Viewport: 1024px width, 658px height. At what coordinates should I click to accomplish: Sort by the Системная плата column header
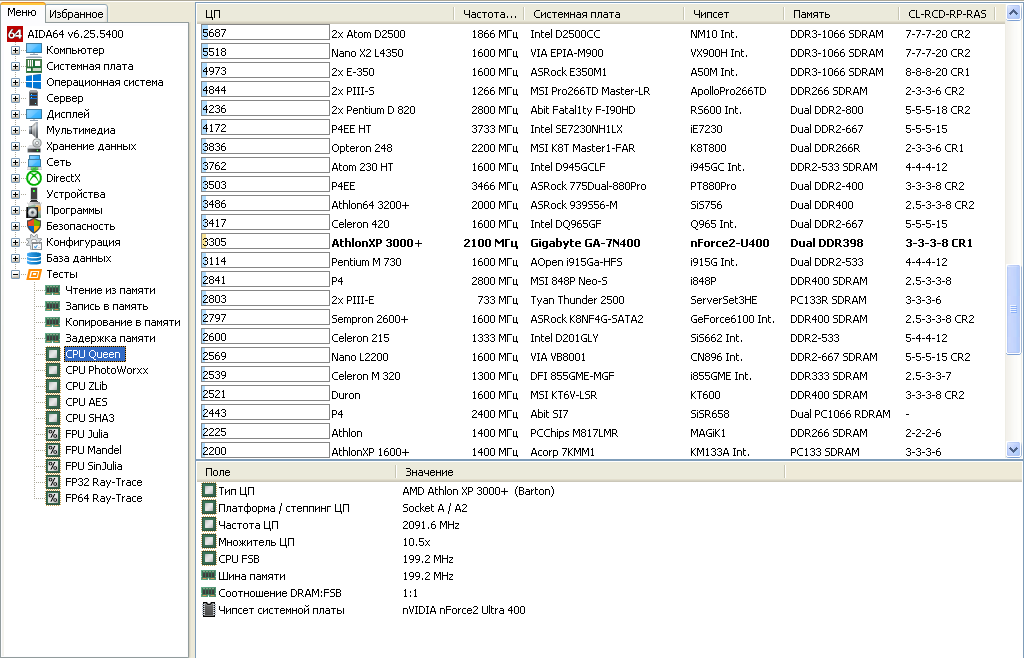click(x=603, y=14)
